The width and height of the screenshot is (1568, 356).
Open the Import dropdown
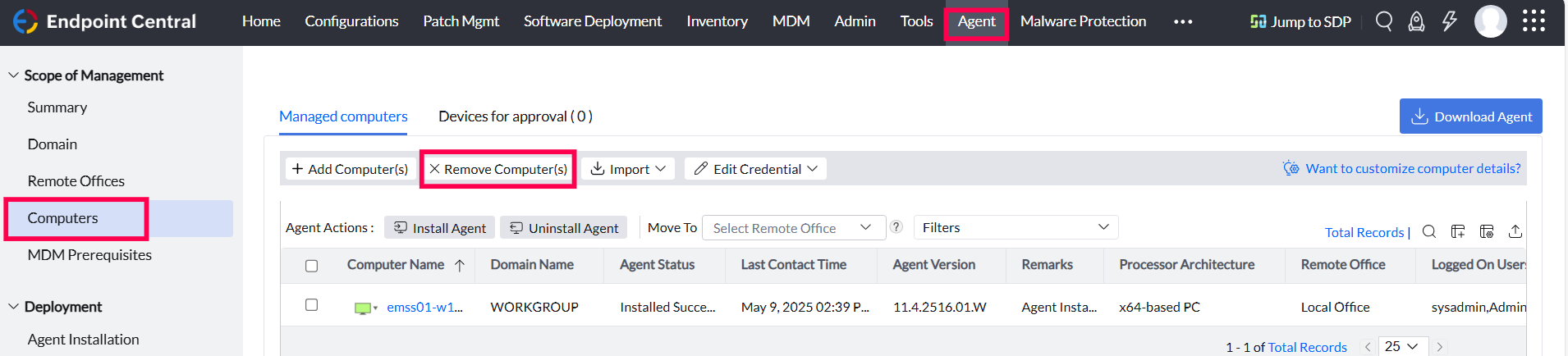click(x=628, y=169)
